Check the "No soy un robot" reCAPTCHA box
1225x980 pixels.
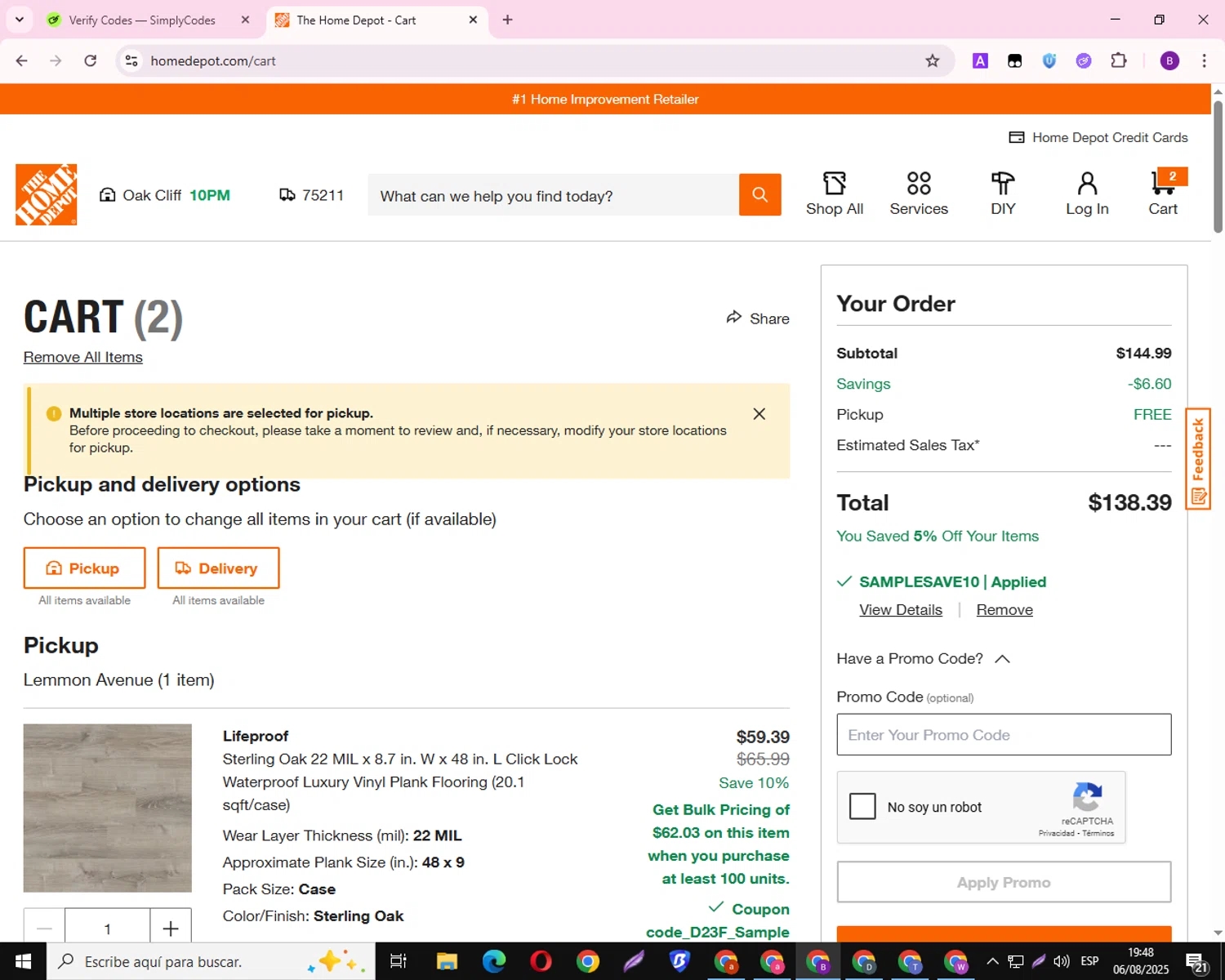pos(862,806)
